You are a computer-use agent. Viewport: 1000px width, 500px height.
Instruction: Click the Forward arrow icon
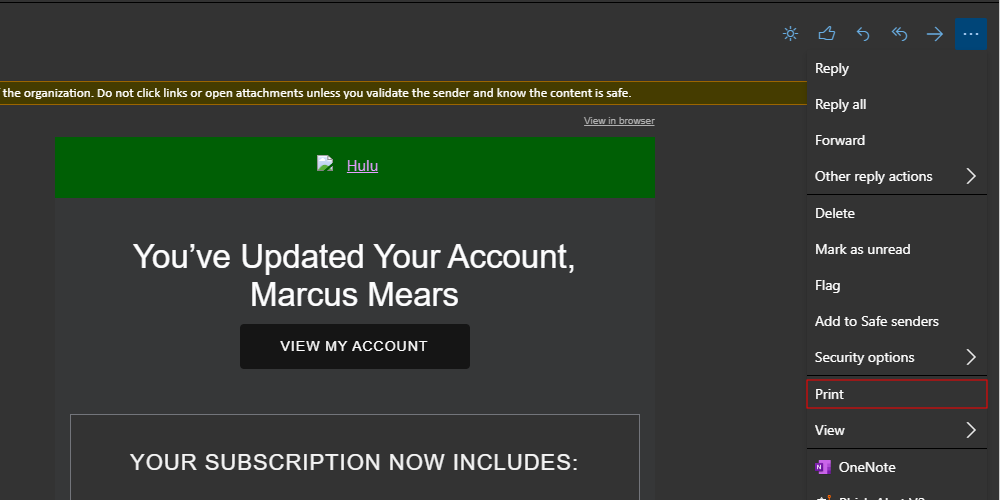935,34
